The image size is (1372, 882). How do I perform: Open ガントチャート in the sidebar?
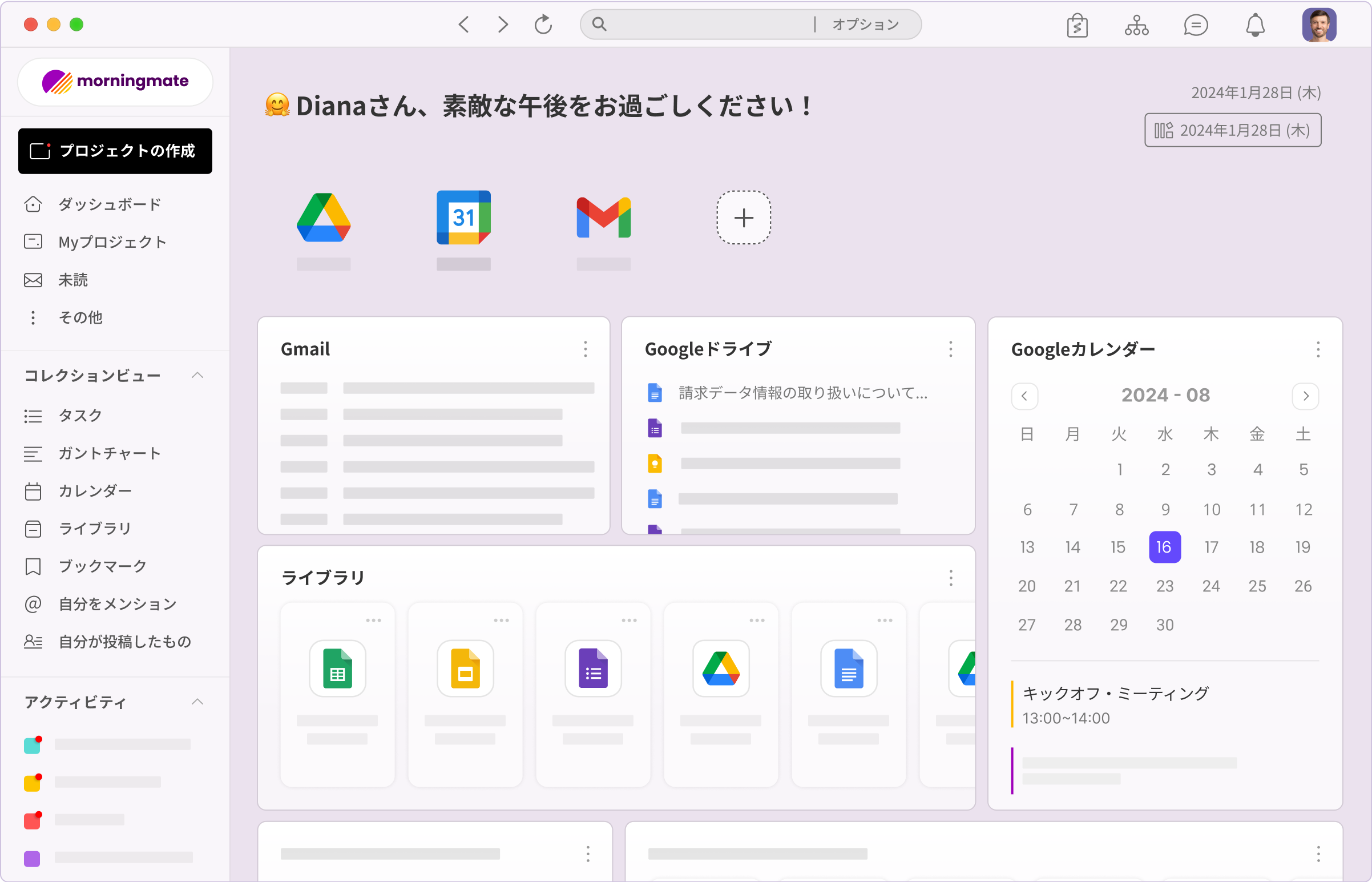coord(109,453)
